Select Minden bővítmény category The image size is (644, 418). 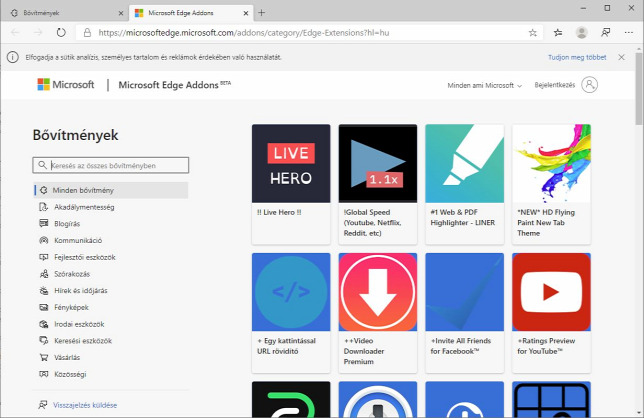tap(110, 190)
